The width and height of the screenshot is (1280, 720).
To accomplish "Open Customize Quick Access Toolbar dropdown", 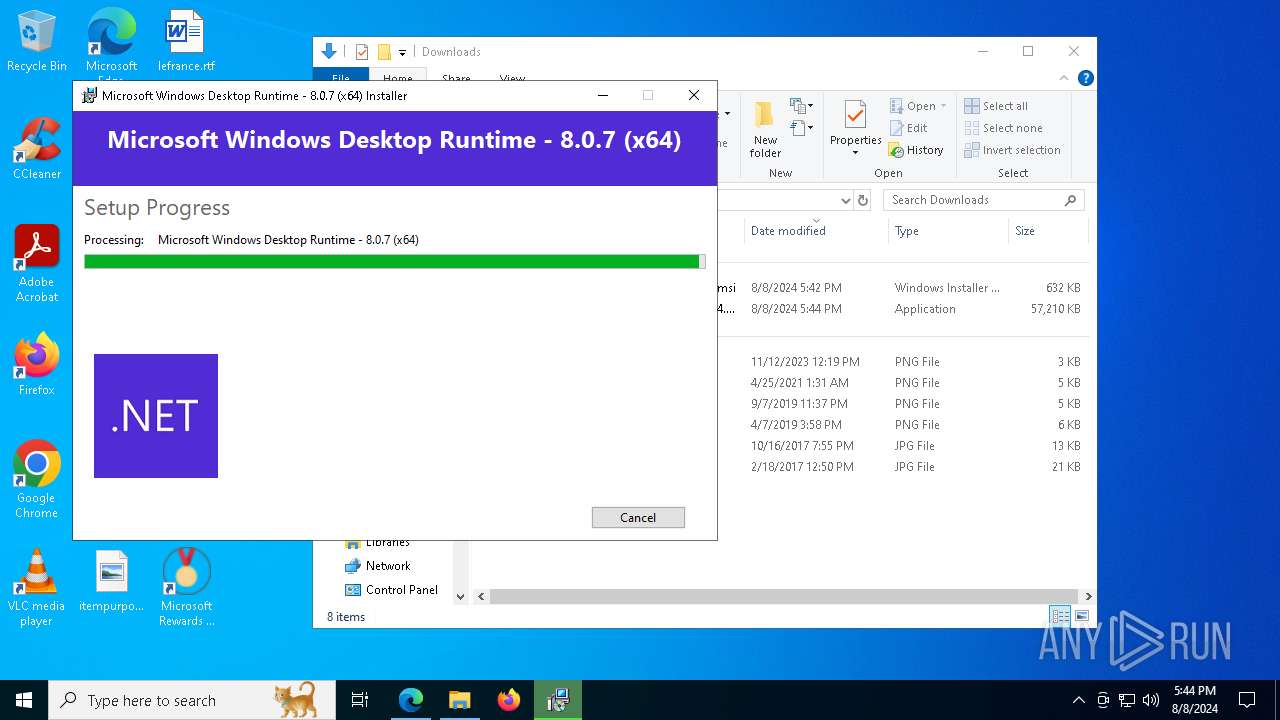I will pyautogui.click(x=402, y=52).
